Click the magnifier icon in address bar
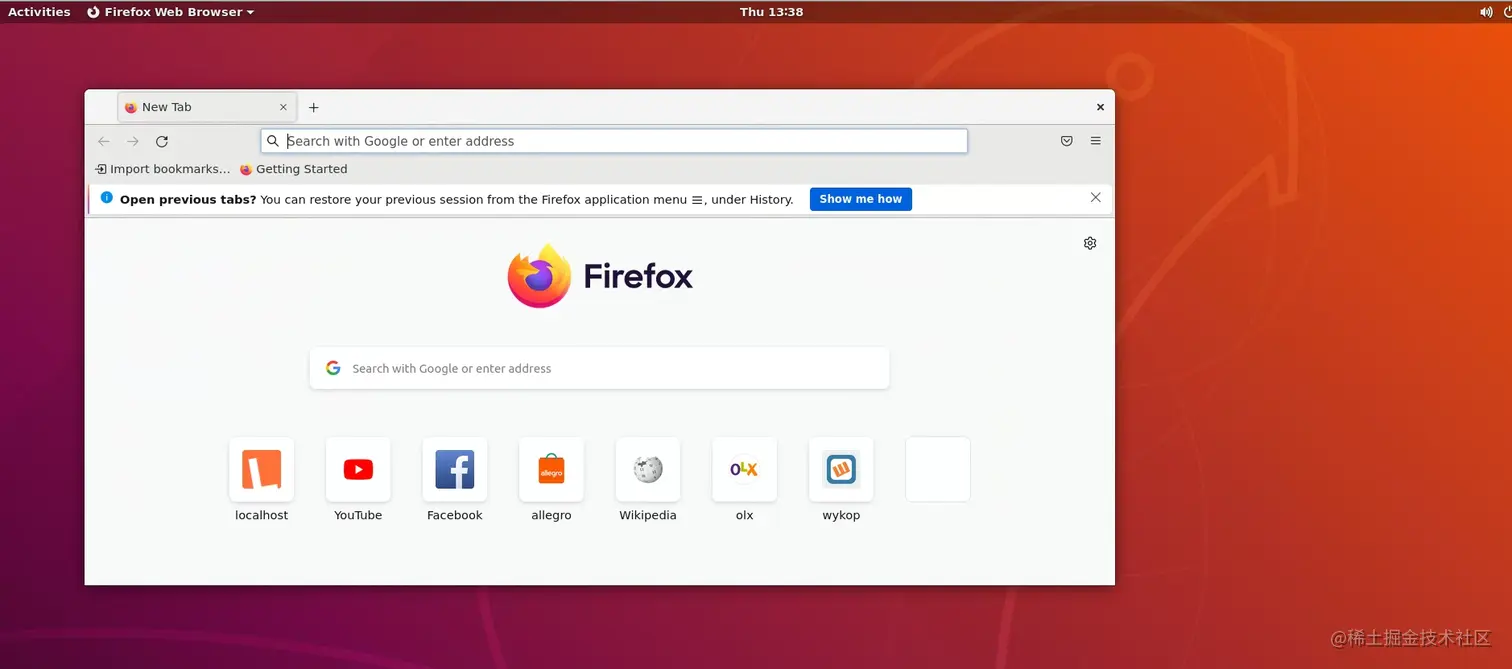The width and height of the screenshot is (1512, 669). [273, 141]
